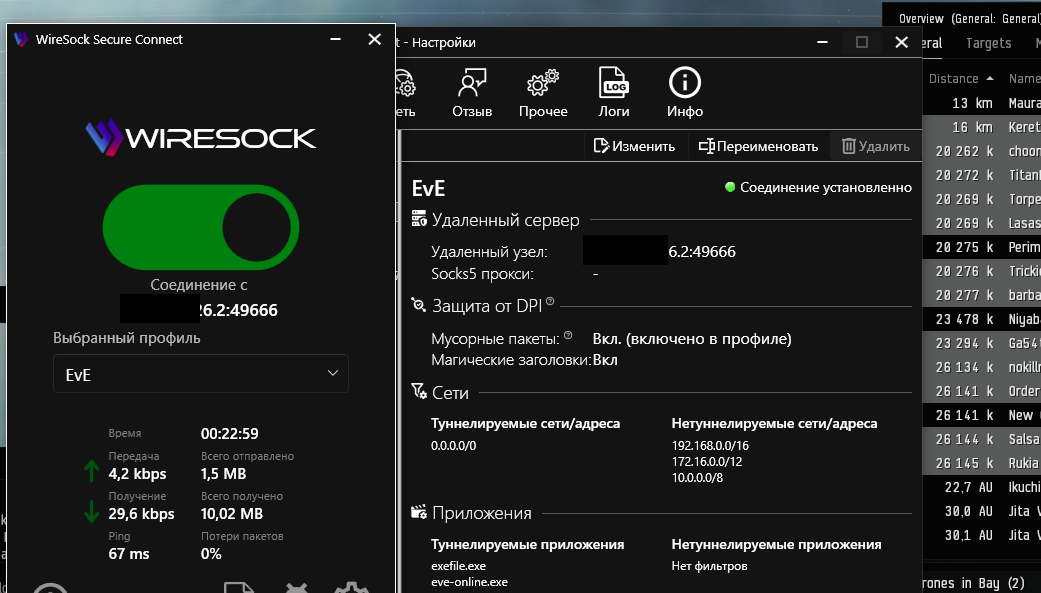Click the total sent value 1,5 MB
This screenshot has width=1041, height=593.
(223, 473)
